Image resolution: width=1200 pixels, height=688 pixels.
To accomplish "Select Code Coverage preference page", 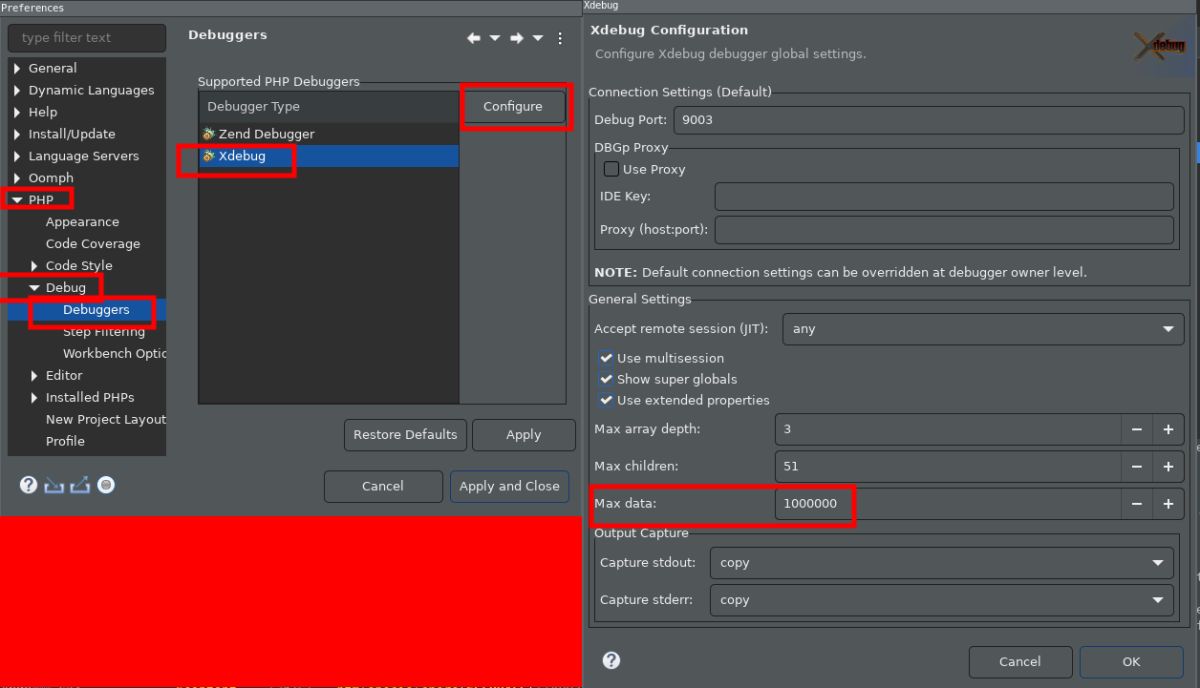I will tap(93, 244).
